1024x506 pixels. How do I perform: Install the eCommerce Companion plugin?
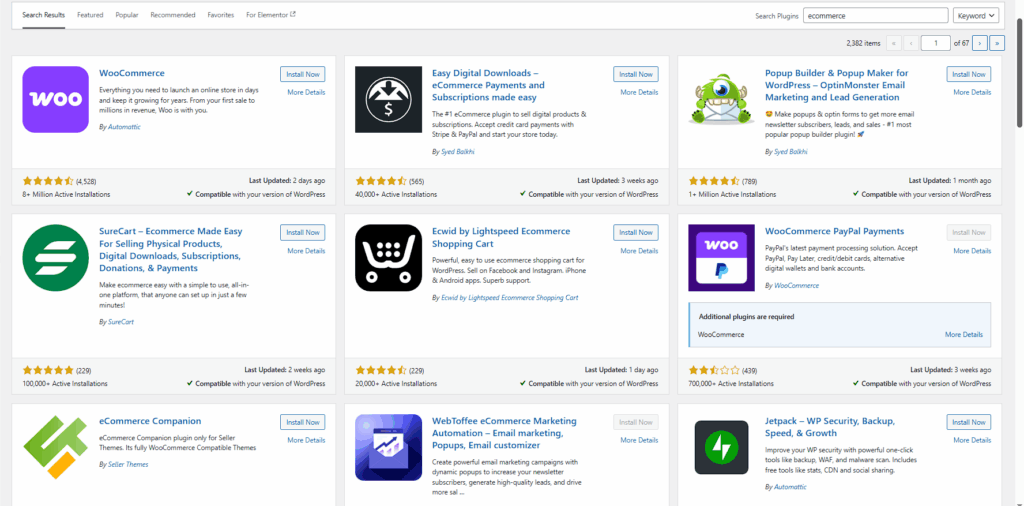(302, 422)
